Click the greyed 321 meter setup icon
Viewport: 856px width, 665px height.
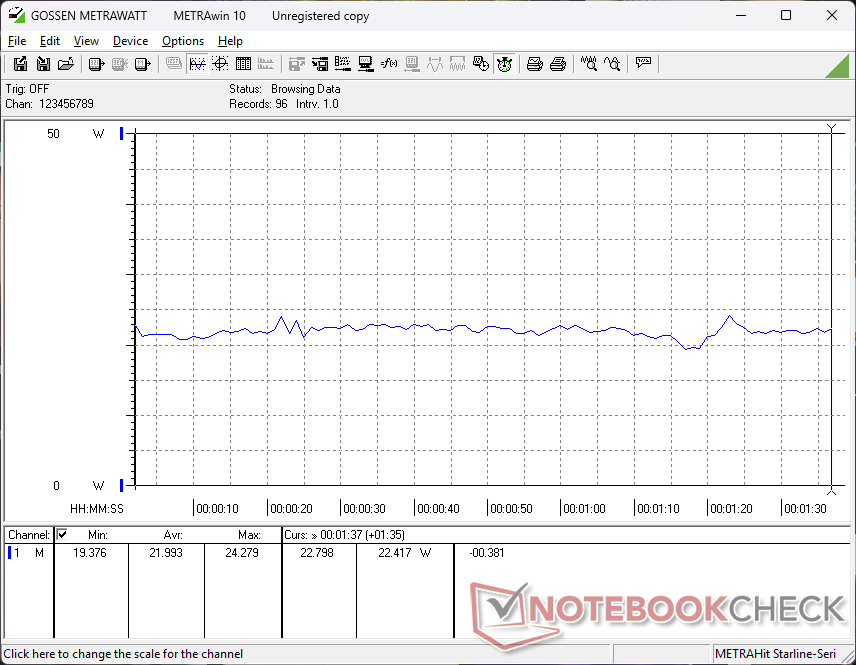click(412, 64)
